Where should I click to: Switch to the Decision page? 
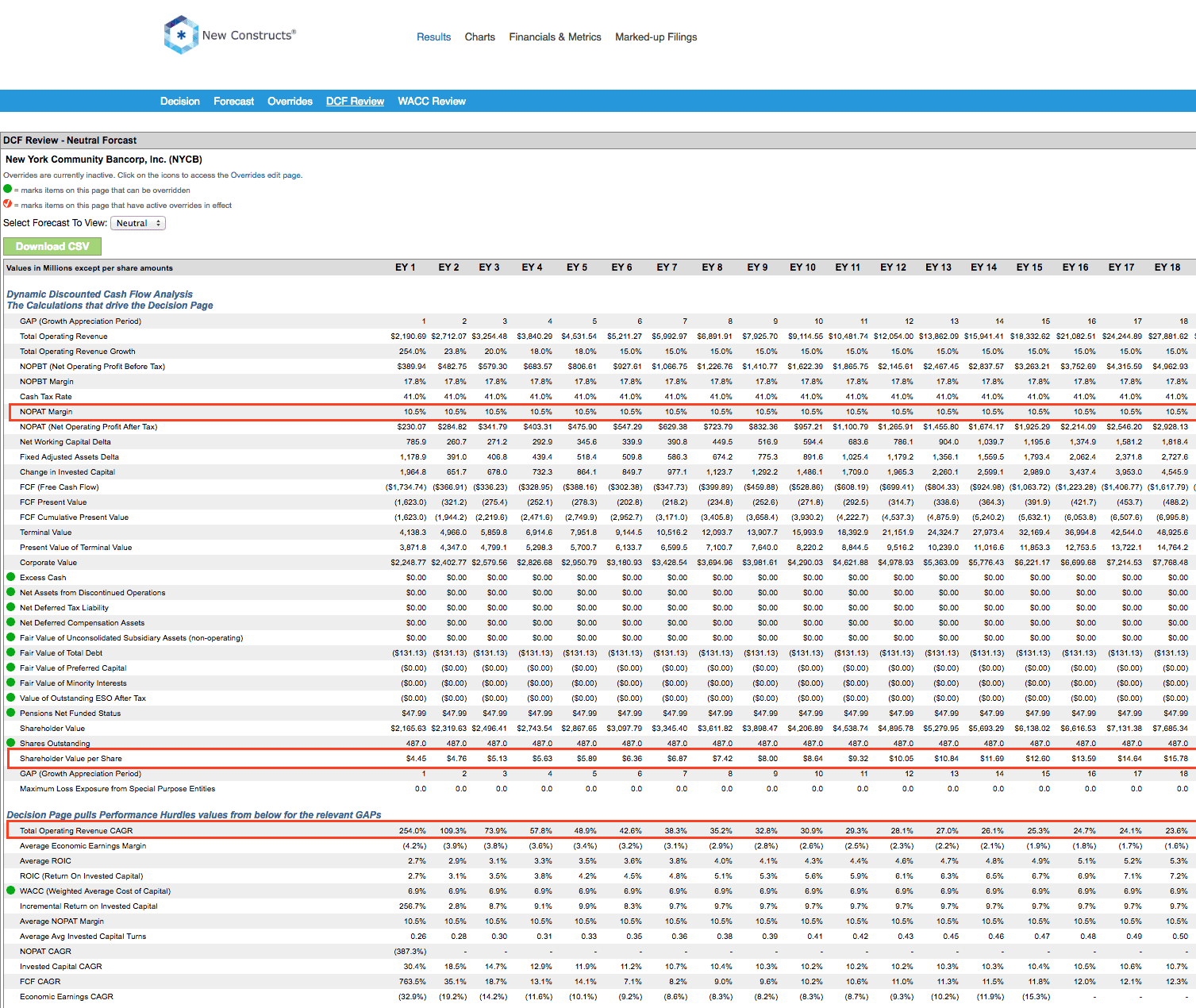point(180,101)
